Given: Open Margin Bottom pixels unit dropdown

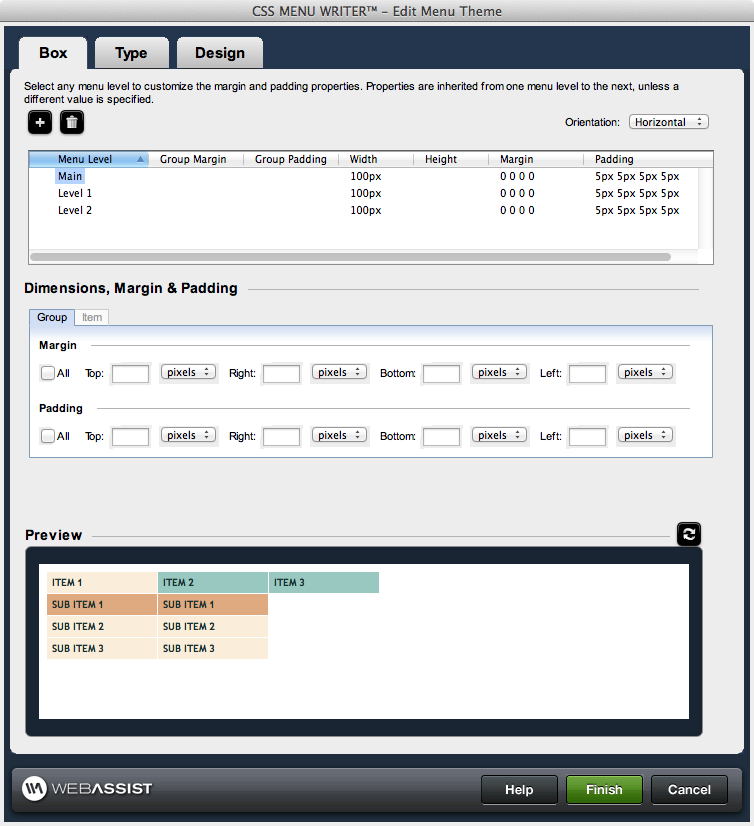Looking at the screenshot, I should coord(499,372).
